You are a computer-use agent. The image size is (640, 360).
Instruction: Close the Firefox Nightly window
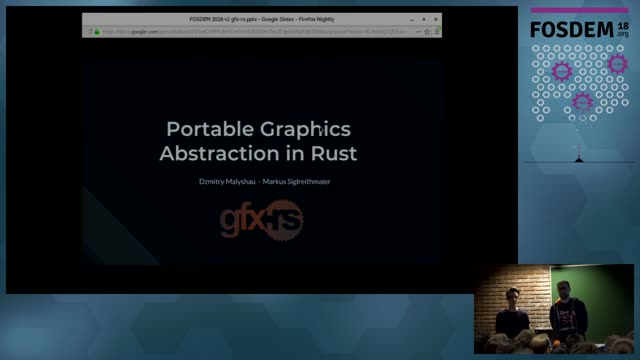pos(436,19)
